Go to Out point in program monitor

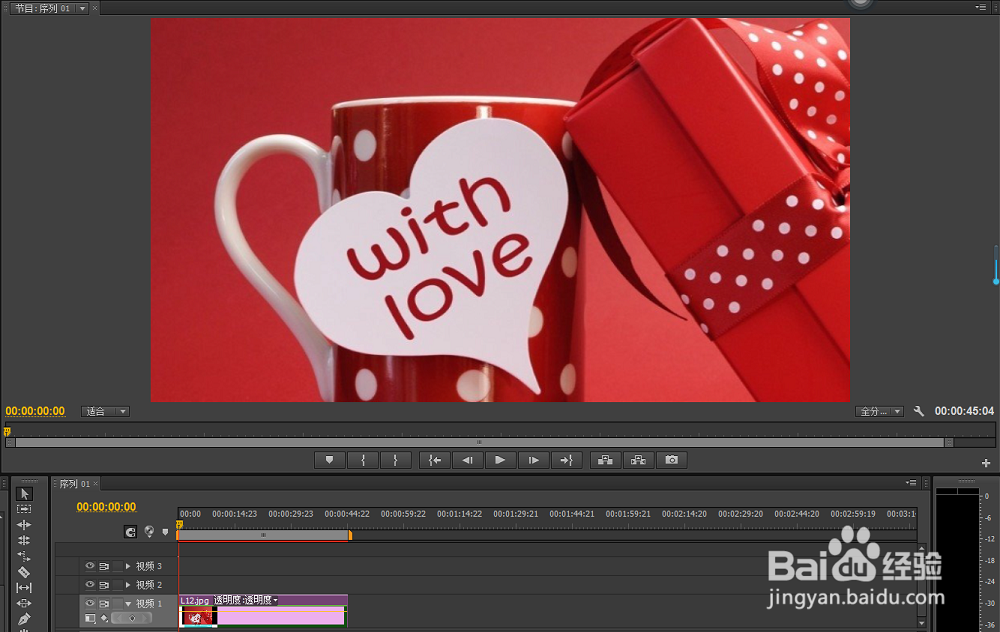[566, 460]
